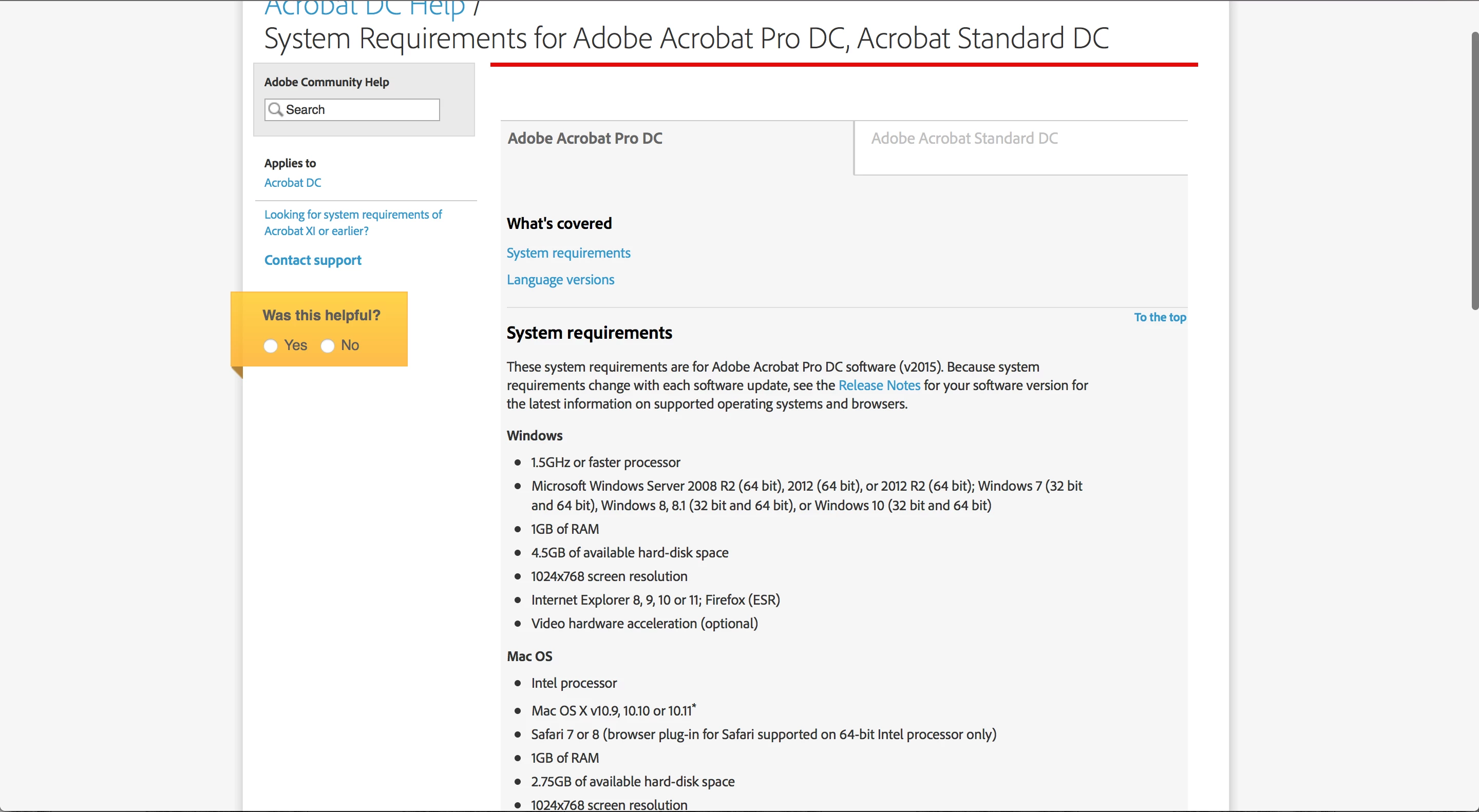Jump to System requirements section link
Image resolution: width=1479 pixels, height=812 pixels.
[568, 253]
